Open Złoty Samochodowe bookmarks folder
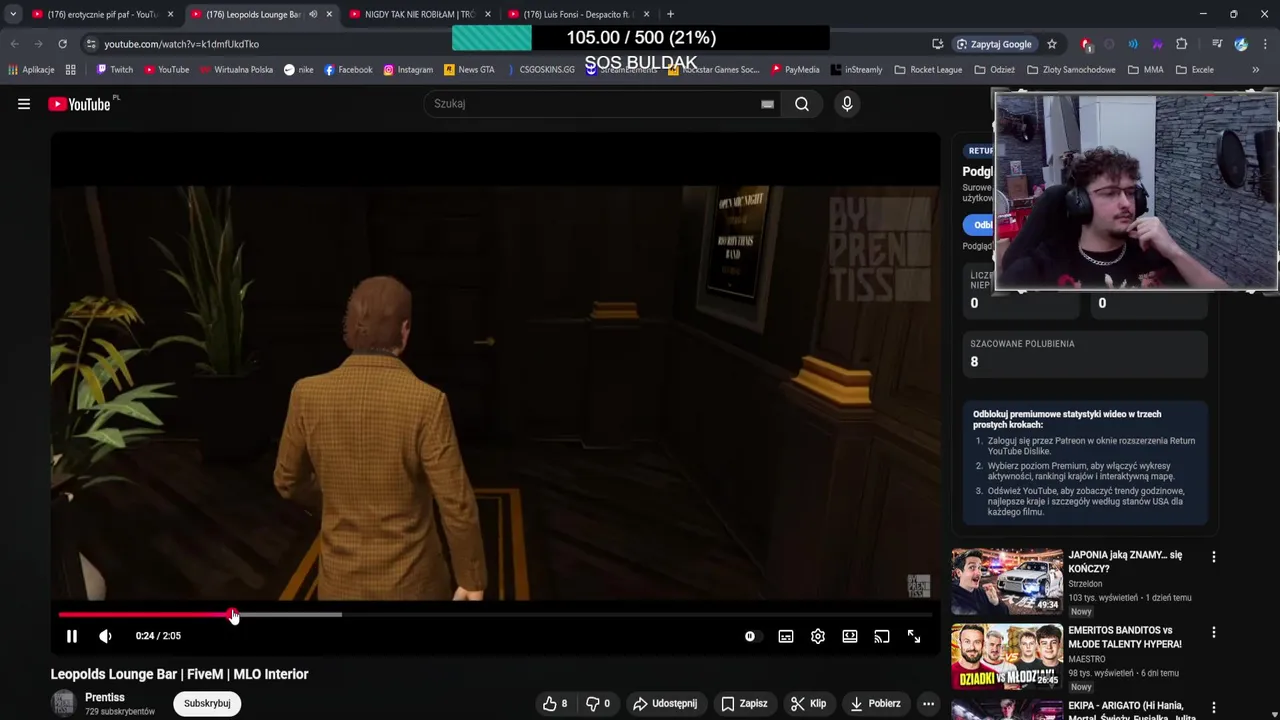This screenshot has height=720, width=1280. (x=1069, y=70)
